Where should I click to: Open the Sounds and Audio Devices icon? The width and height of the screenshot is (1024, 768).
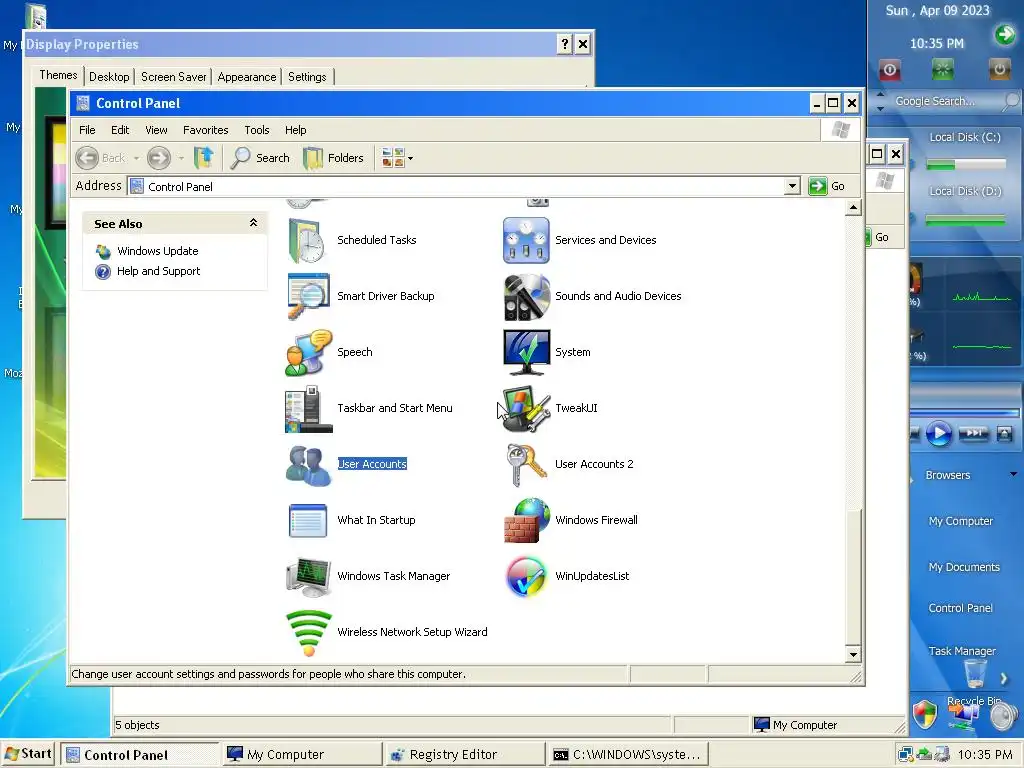tap(526, 296)
